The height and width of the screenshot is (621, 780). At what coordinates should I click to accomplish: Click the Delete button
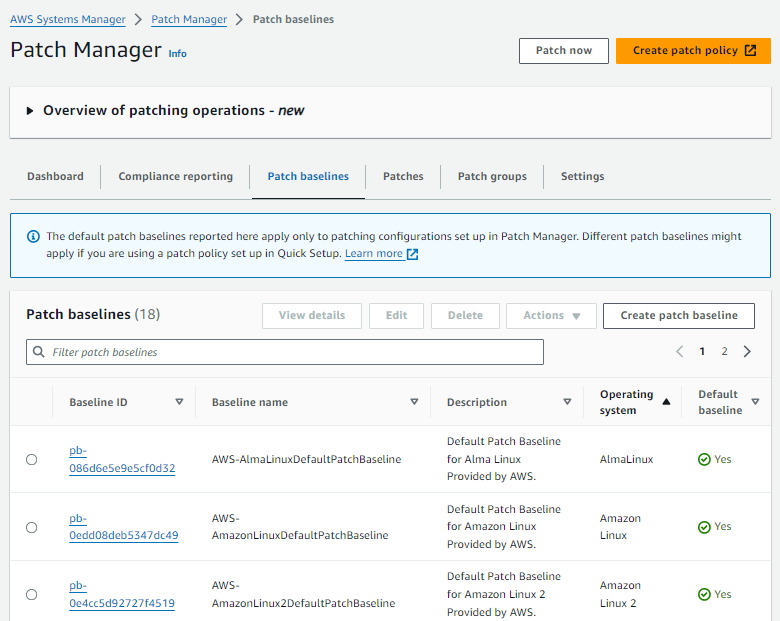(465, 316)
